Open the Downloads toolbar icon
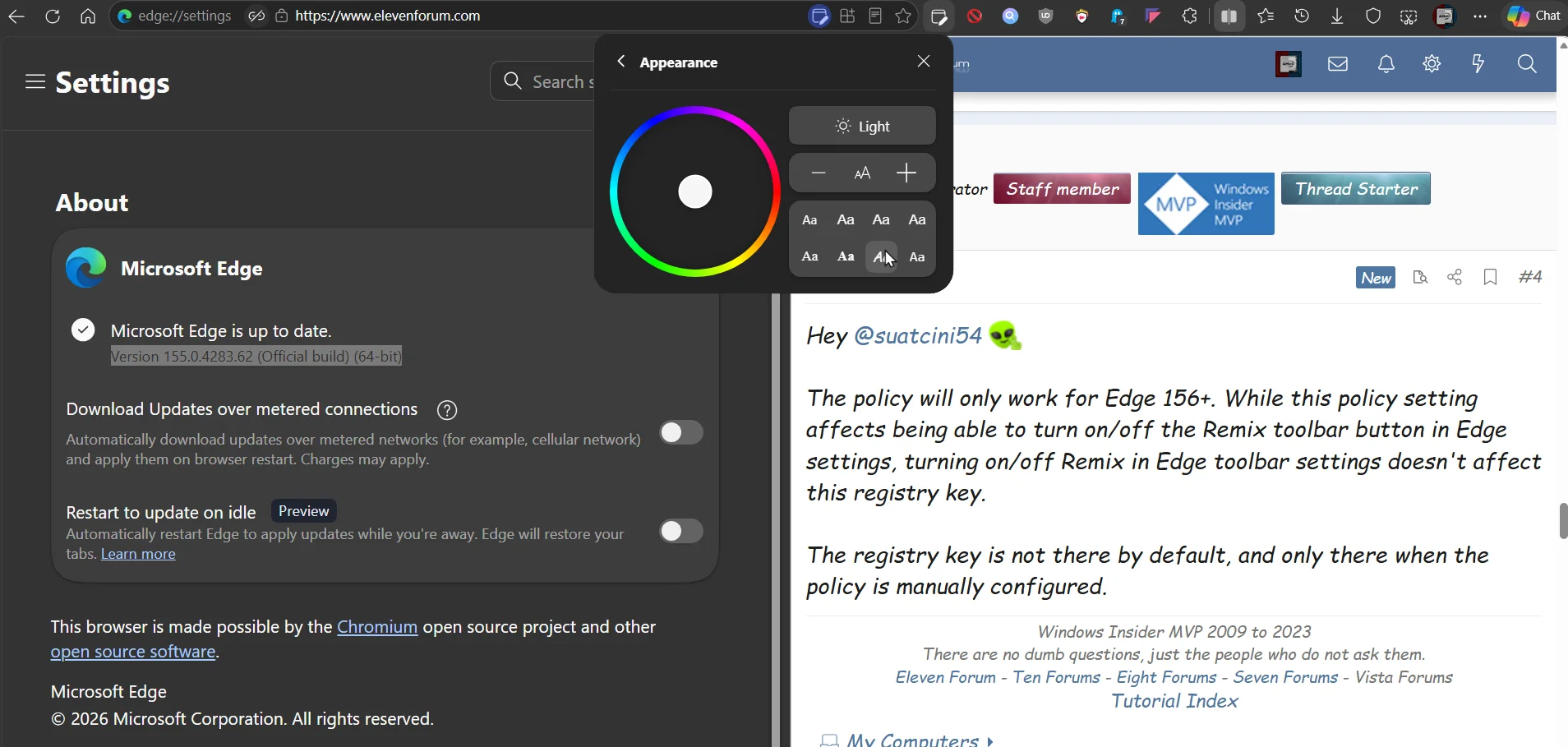 click(1337, 16)
